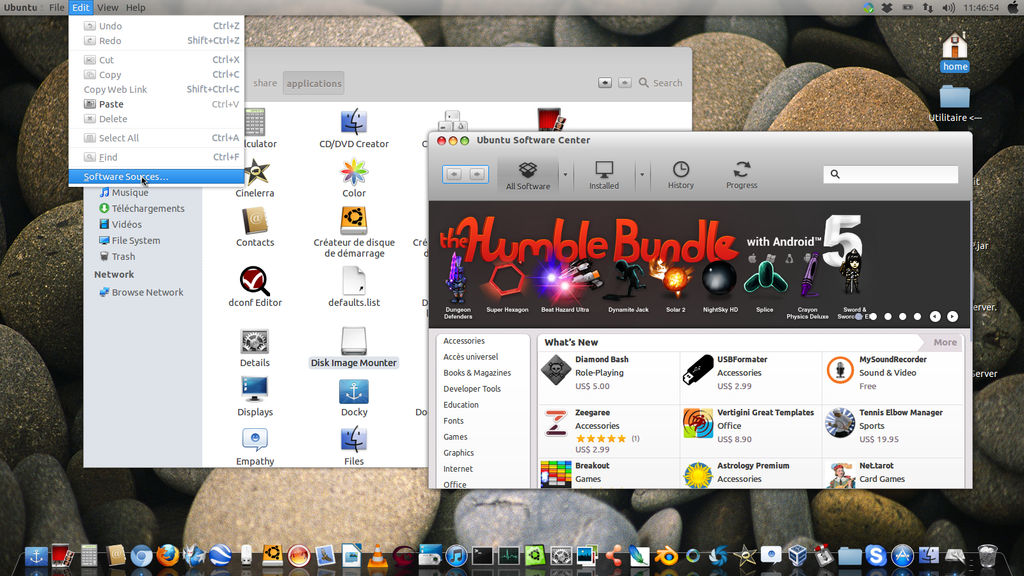Open VirtualBox from the dock
The height and width of the screenshot is (576, 1024).
pyautogui.click(x=797, y=556)
